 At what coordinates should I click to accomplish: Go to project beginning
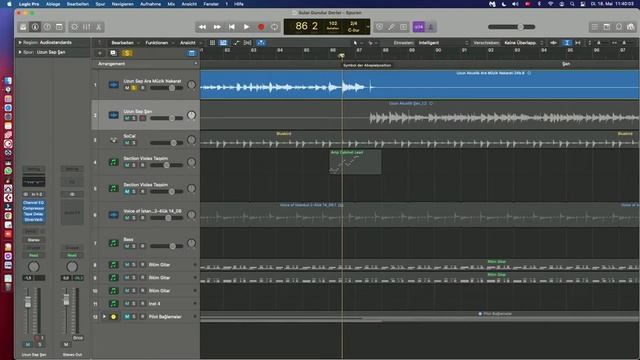point(232,27)
